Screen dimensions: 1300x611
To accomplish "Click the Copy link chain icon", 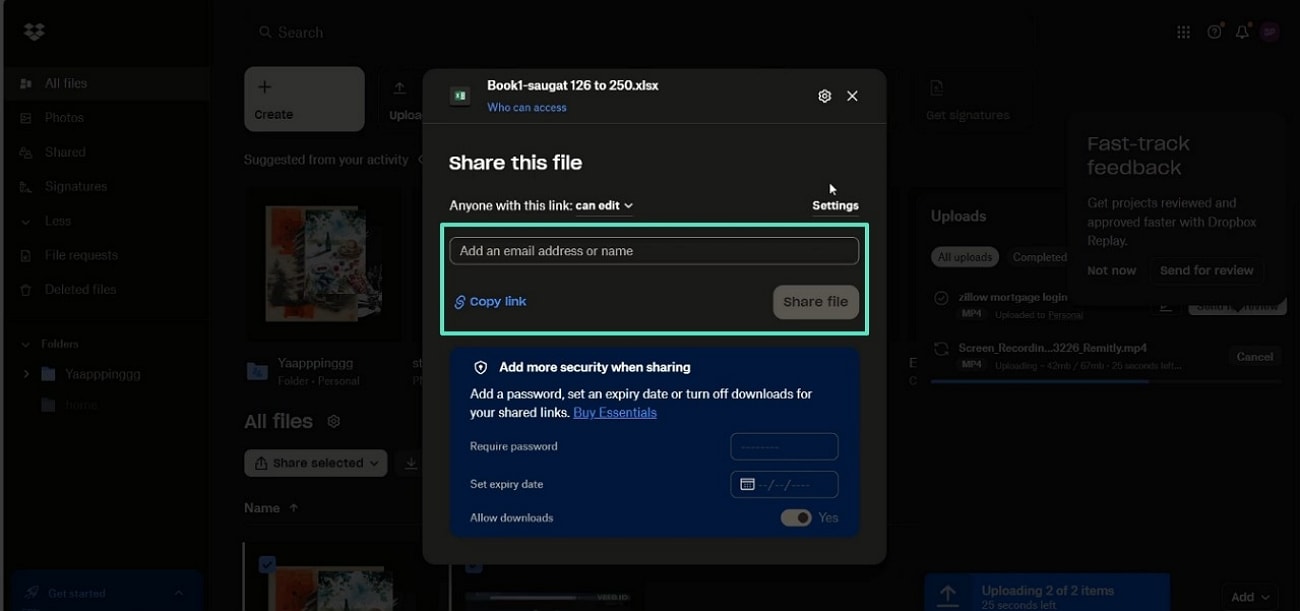I will click(x=460, y=302).
